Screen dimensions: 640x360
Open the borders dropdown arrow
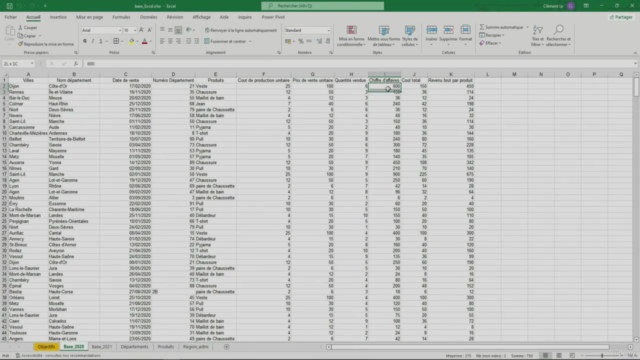(122, 41)
